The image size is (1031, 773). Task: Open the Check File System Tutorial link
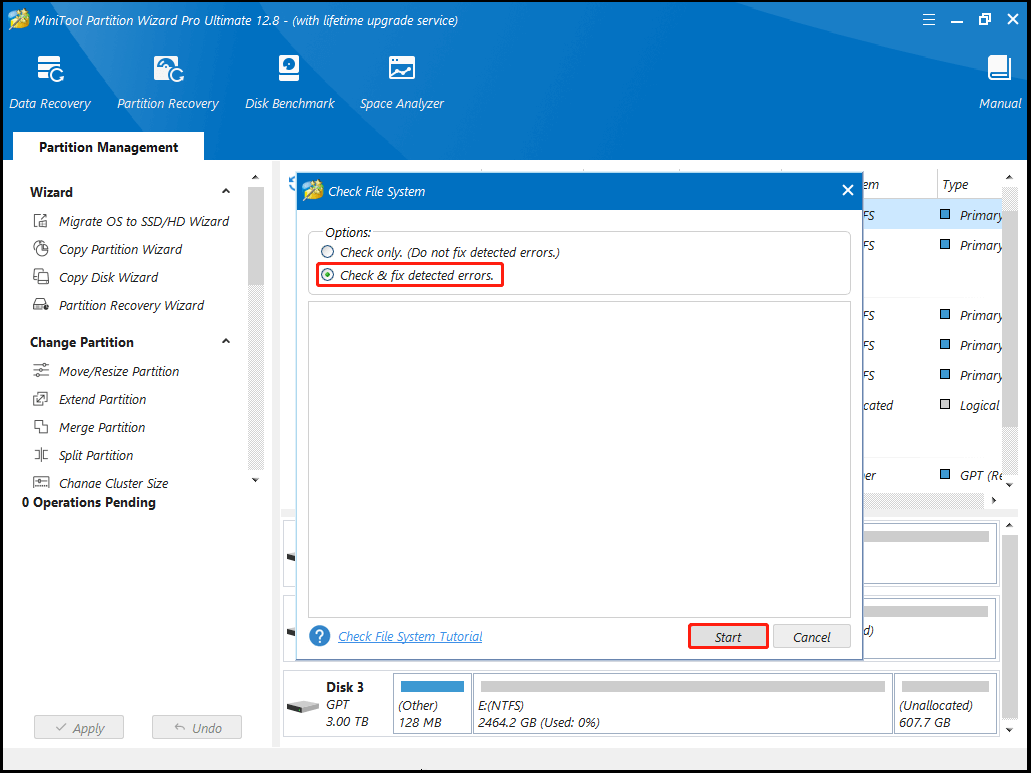[x=409, y=636]
